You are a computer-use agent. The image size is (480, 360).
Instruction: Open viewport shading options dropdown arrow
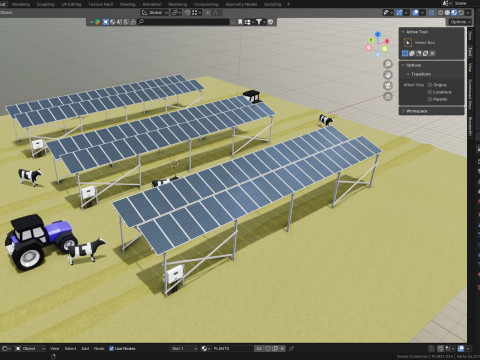click(x=468, y=13)
